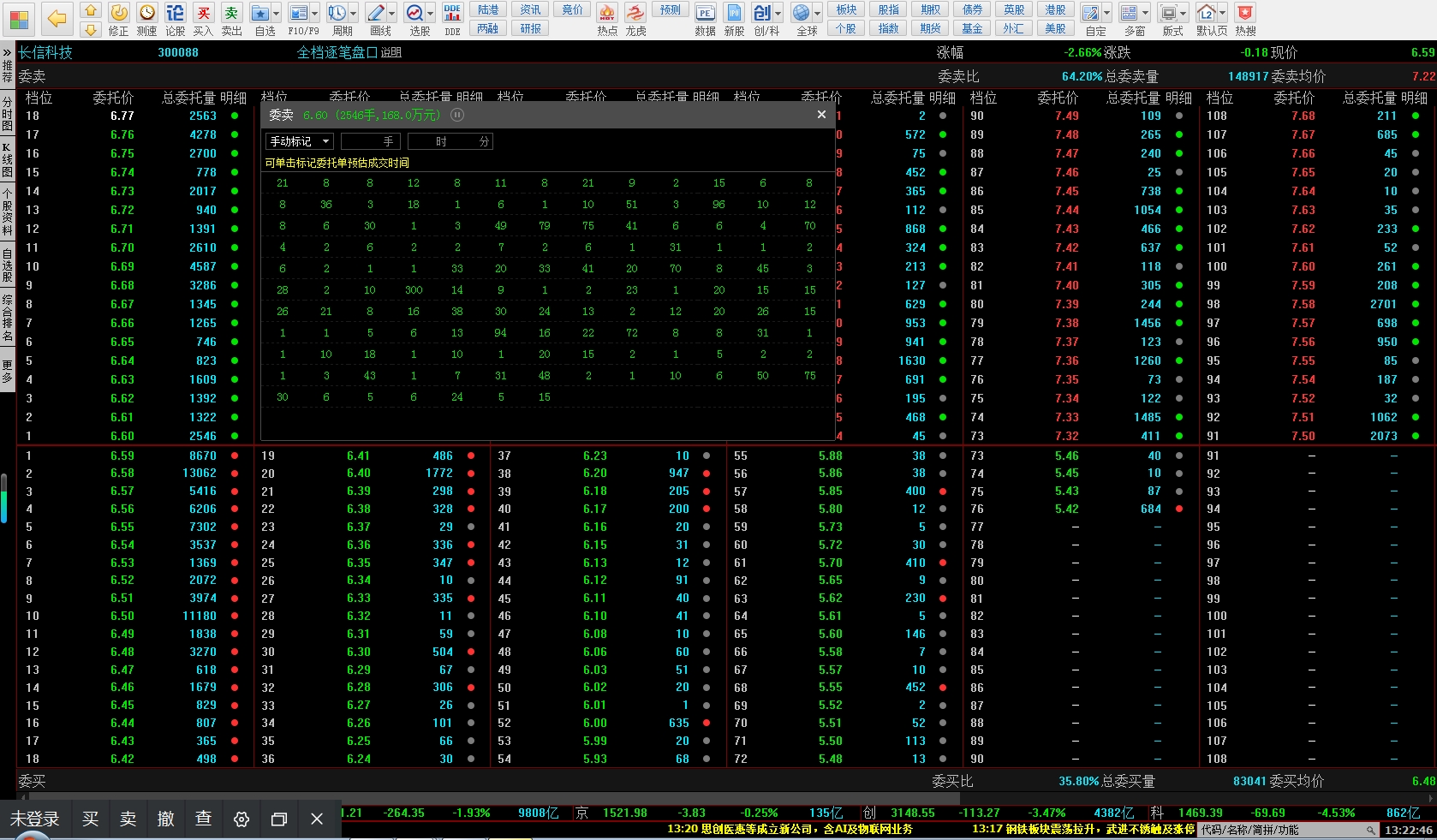Viewport: 1437px width, 840px height.
Task: Expand the dropdown arrow beside 画线
Action: click(x=392, y=13)
